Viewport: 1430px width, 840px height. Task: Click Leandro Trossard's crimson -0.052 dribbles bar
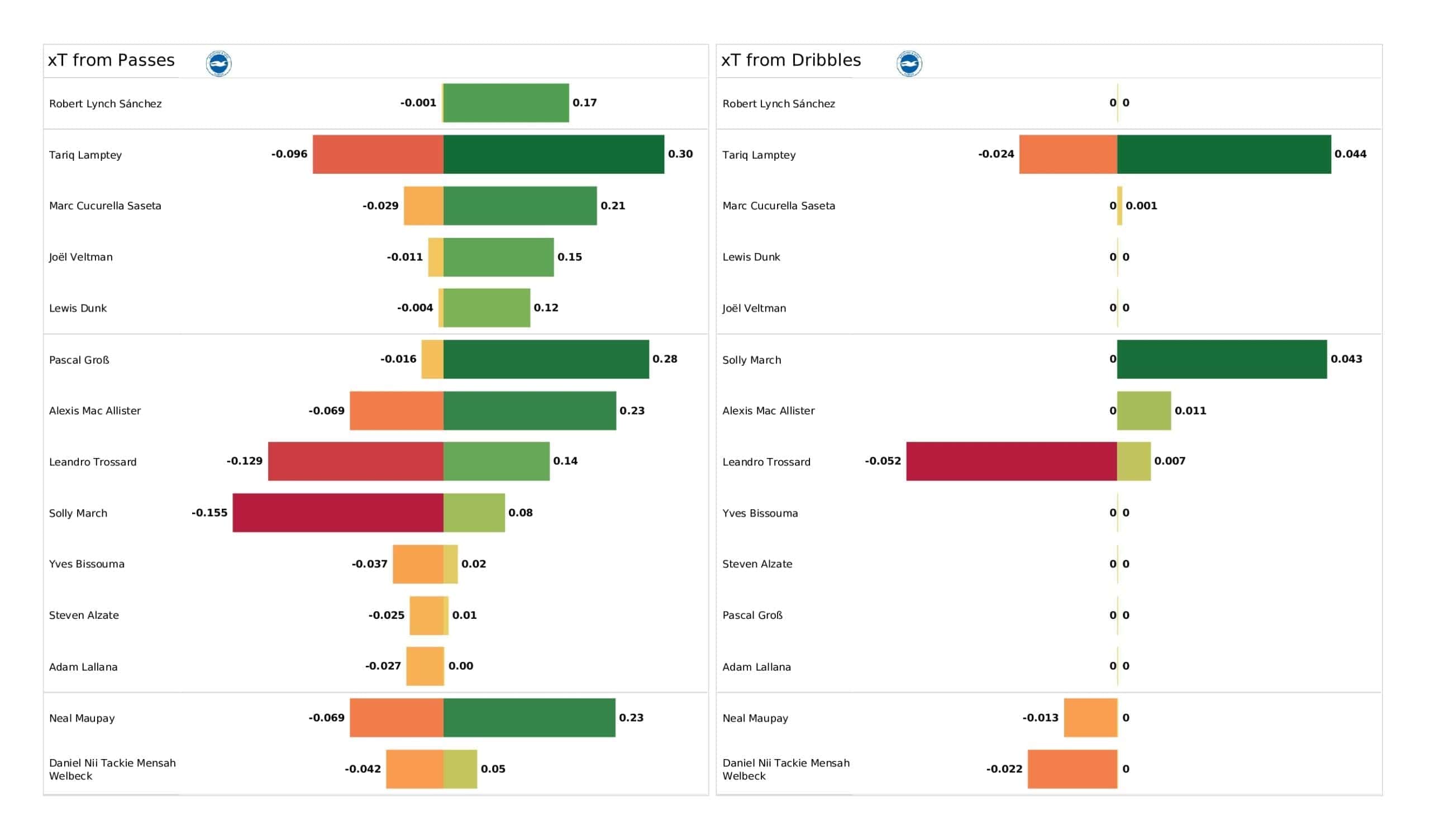[x=1011, y=461]
